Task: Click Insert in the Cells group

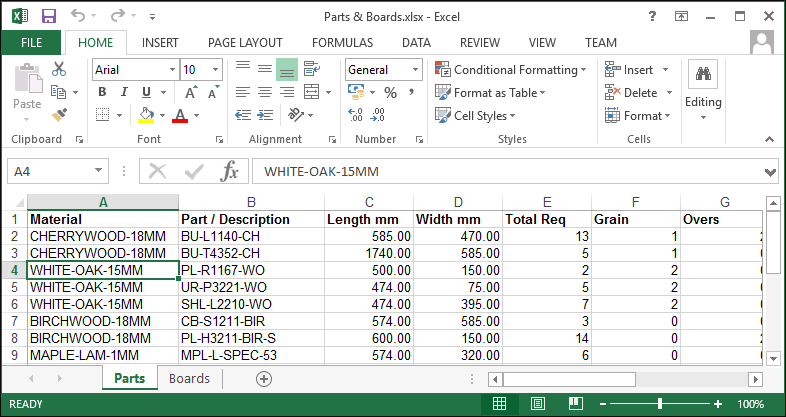Action: tap(629, 70)
